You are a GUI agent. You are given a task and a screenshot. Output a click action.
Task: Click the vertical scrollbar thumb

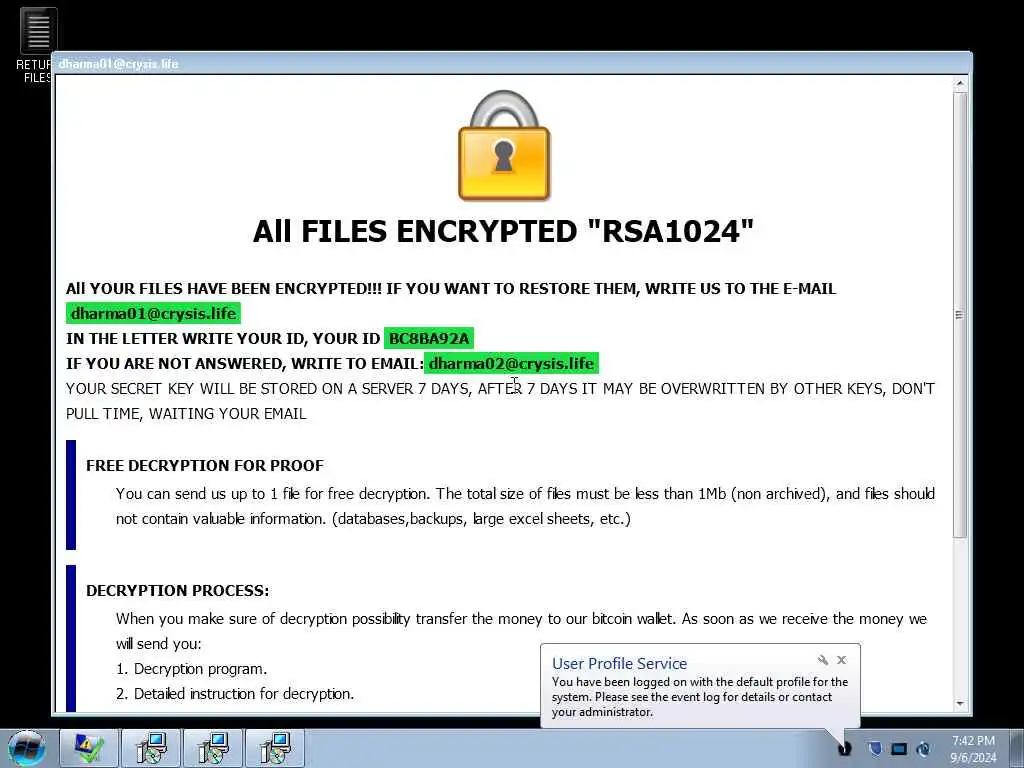click(x=959, y=315)
